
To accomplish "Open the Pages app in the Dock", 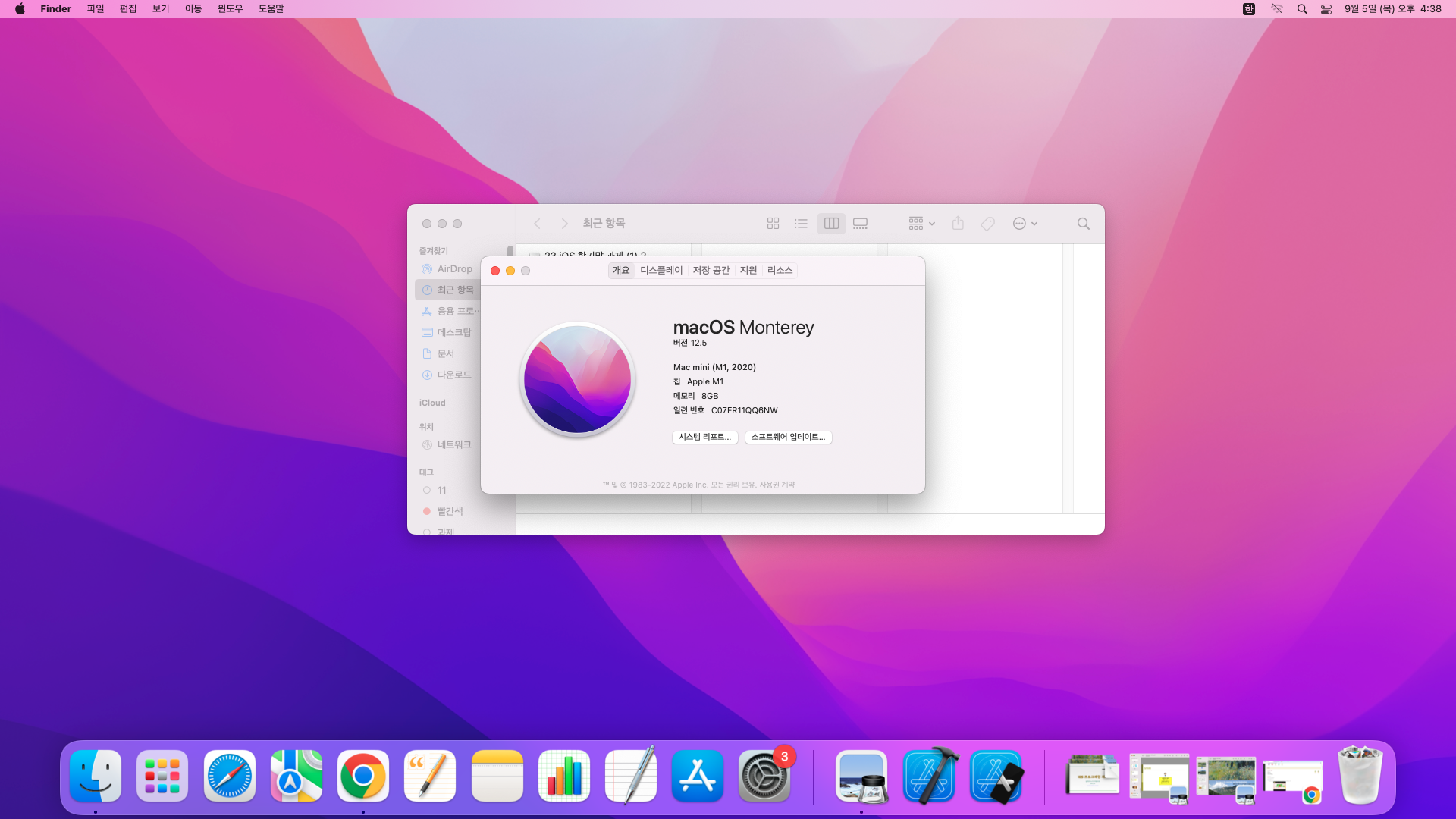I will pos(430,776).
